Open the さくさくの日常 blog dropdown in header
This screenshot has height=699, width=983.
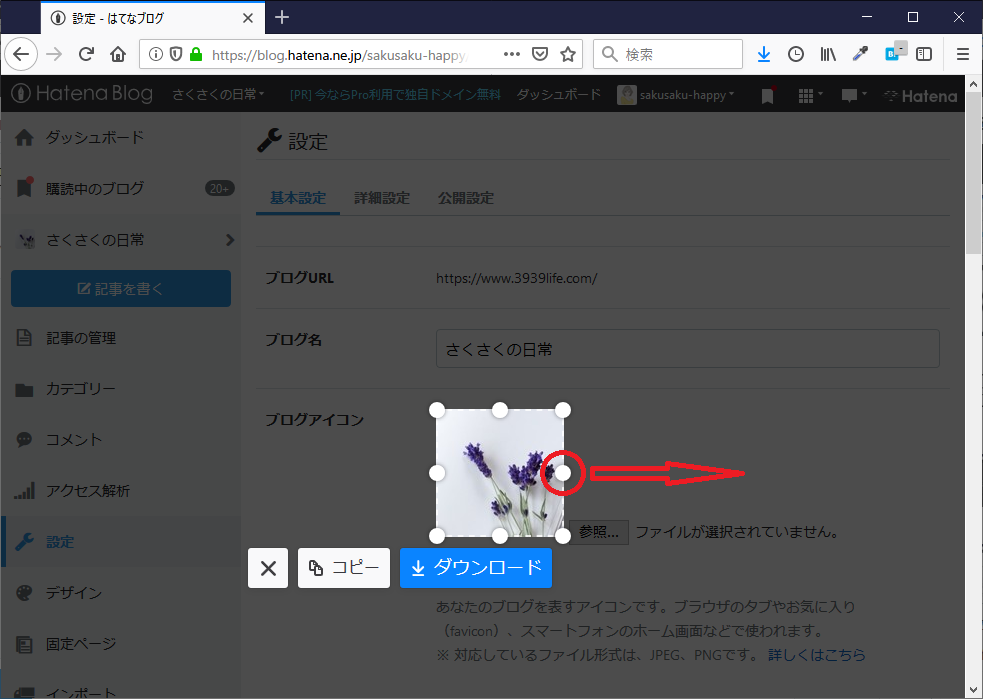[x=218, y=95]
